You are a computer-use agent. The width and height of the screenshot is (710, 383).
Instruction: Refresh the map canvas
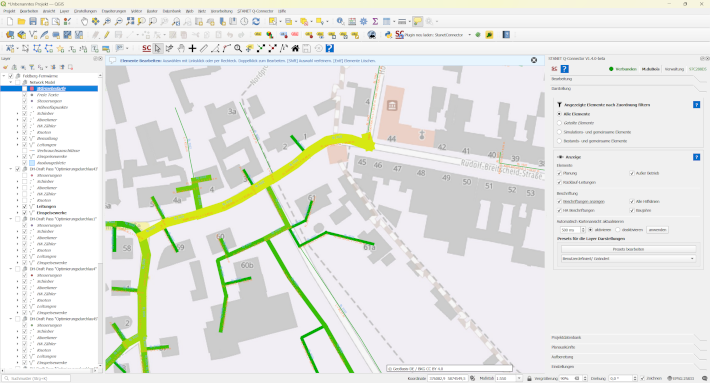tap(256, 21)
